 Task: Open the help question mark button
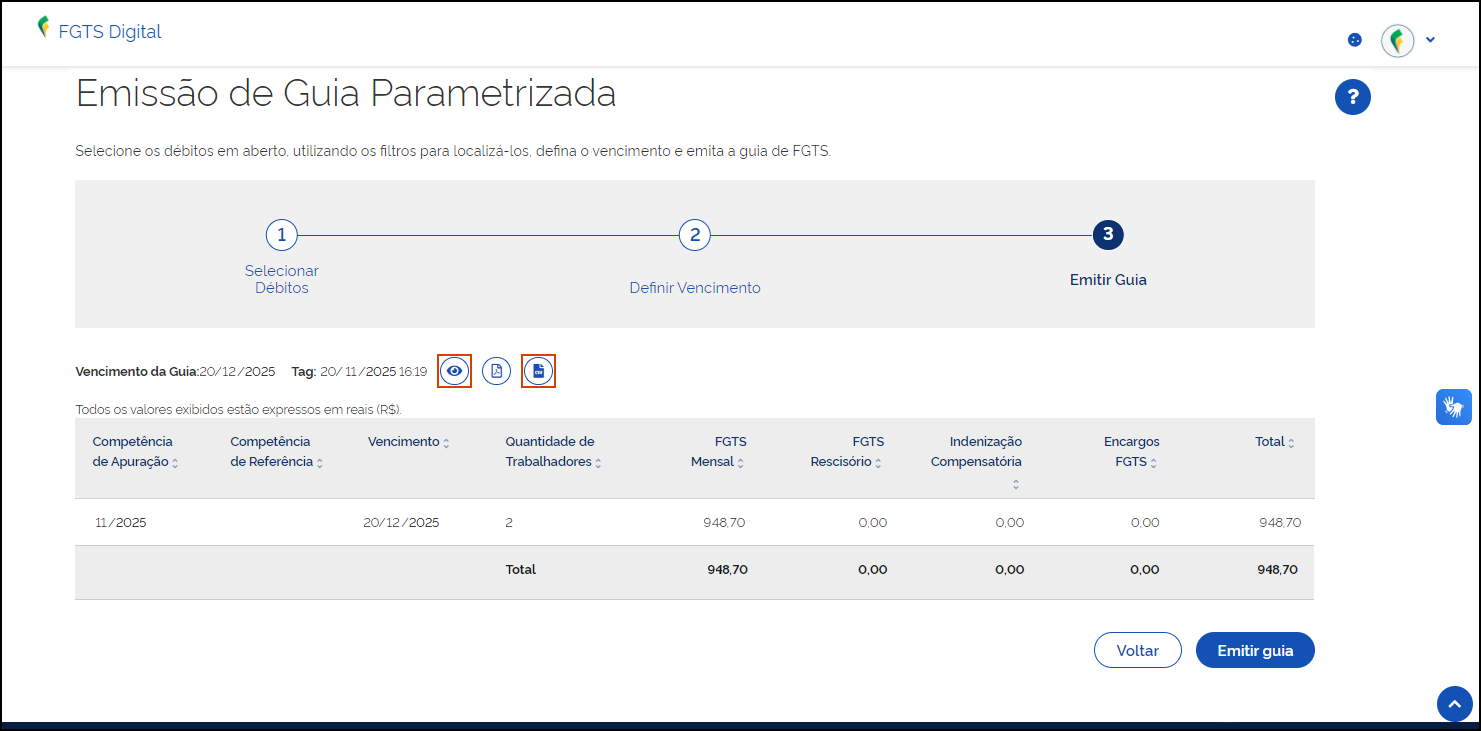pos(1352,97)
